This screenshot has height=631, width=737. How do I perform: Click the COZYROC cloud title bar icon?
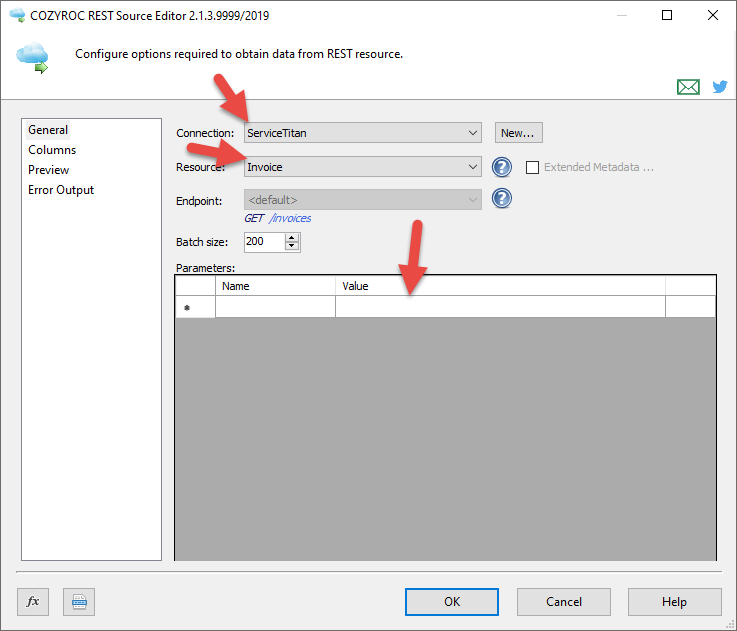coord(17,15)
